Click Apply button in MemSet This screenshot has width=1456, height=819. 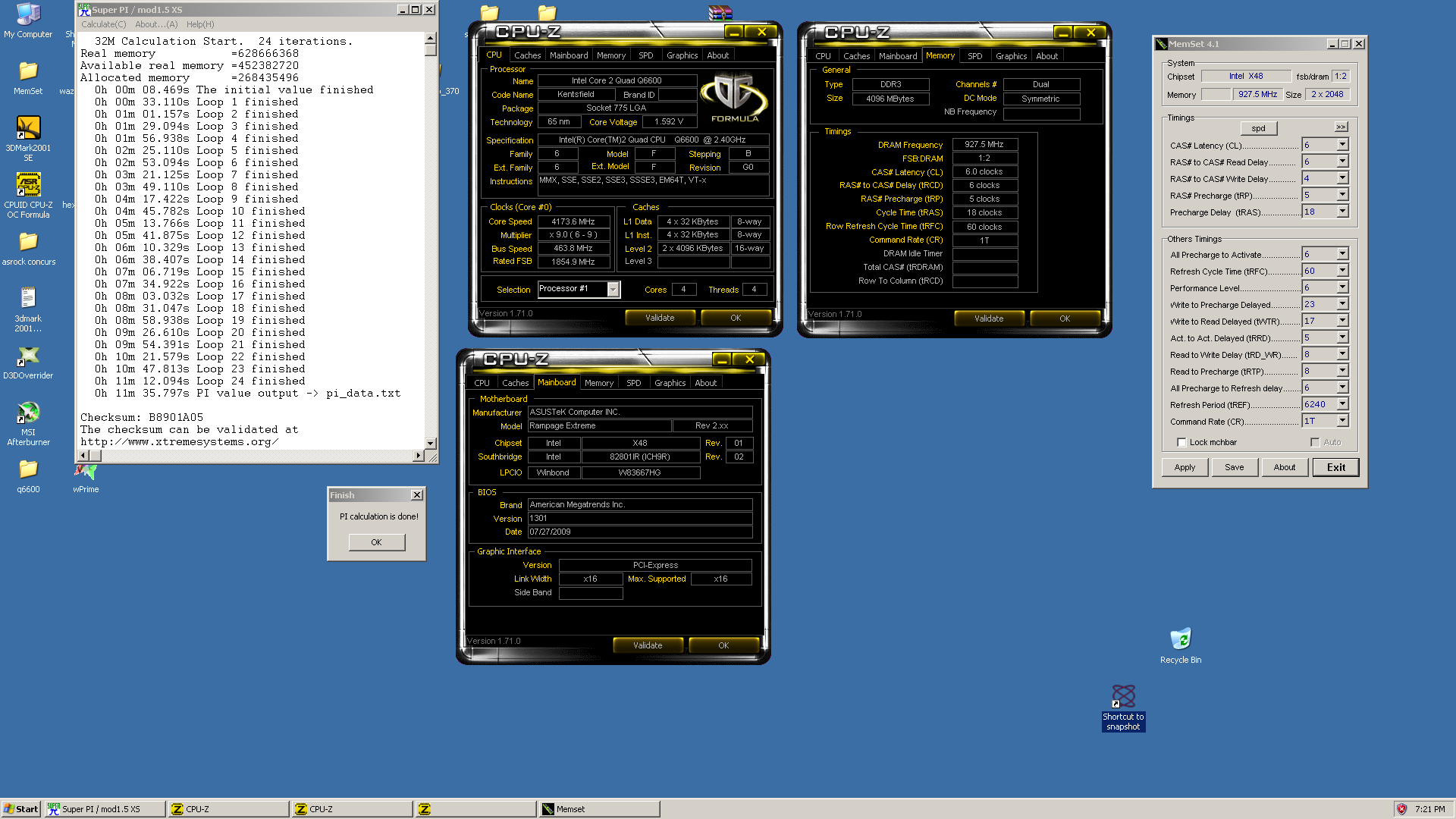click(x=1185, y=467)
